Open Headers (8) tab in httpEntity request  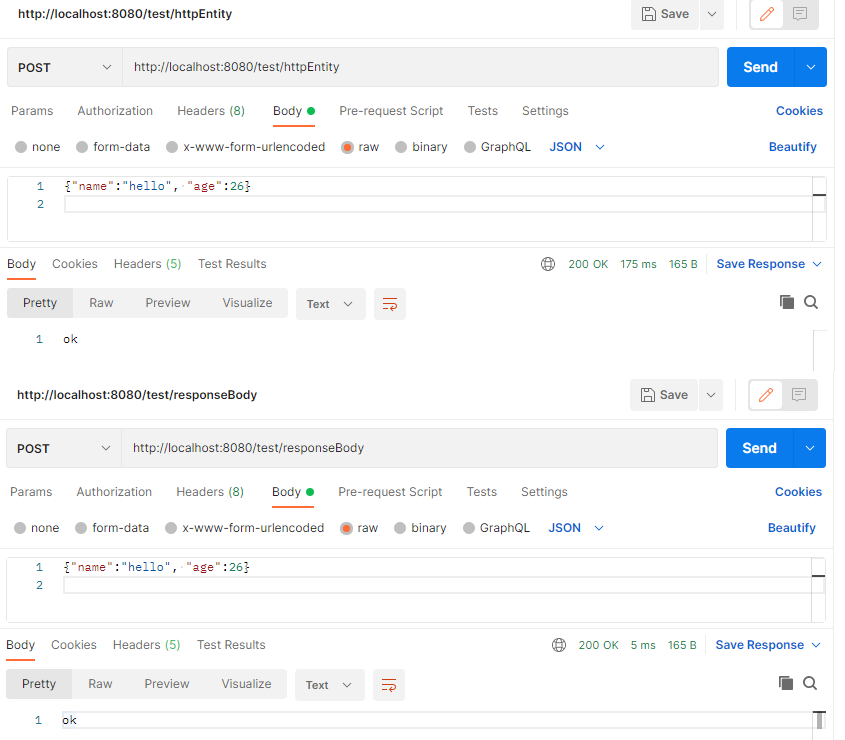[211, 111]
